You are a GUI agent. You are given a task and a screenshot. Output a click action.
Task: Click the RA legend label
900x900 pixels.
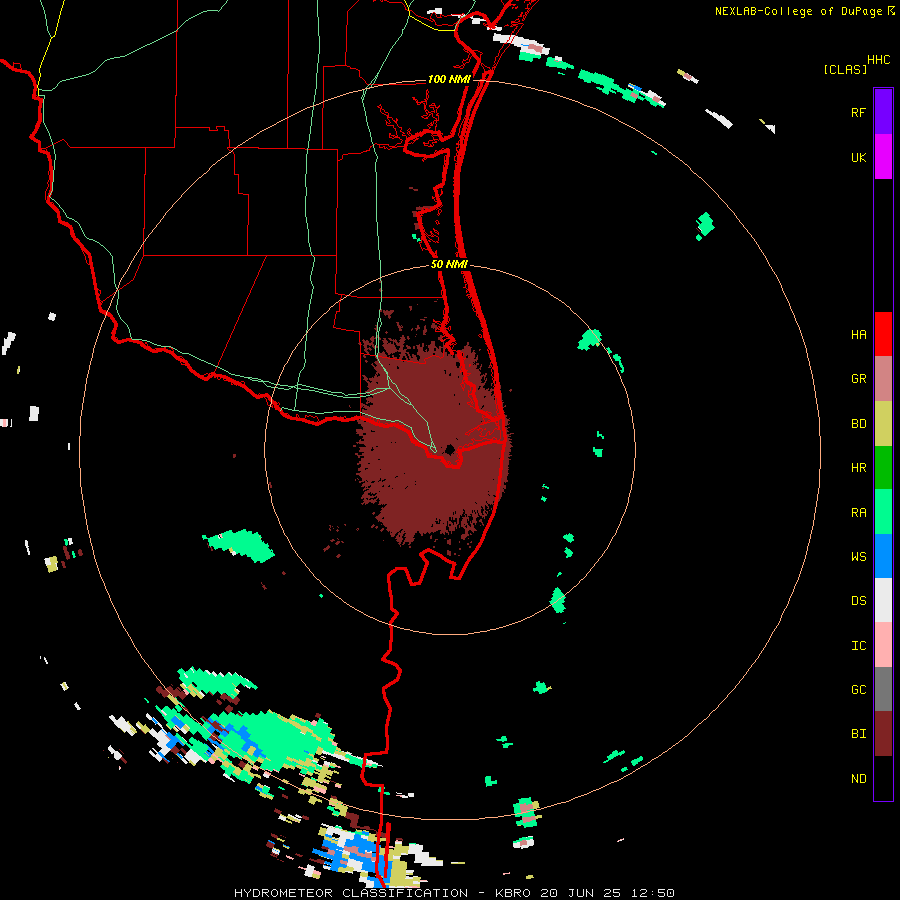(x=858, y=513)
